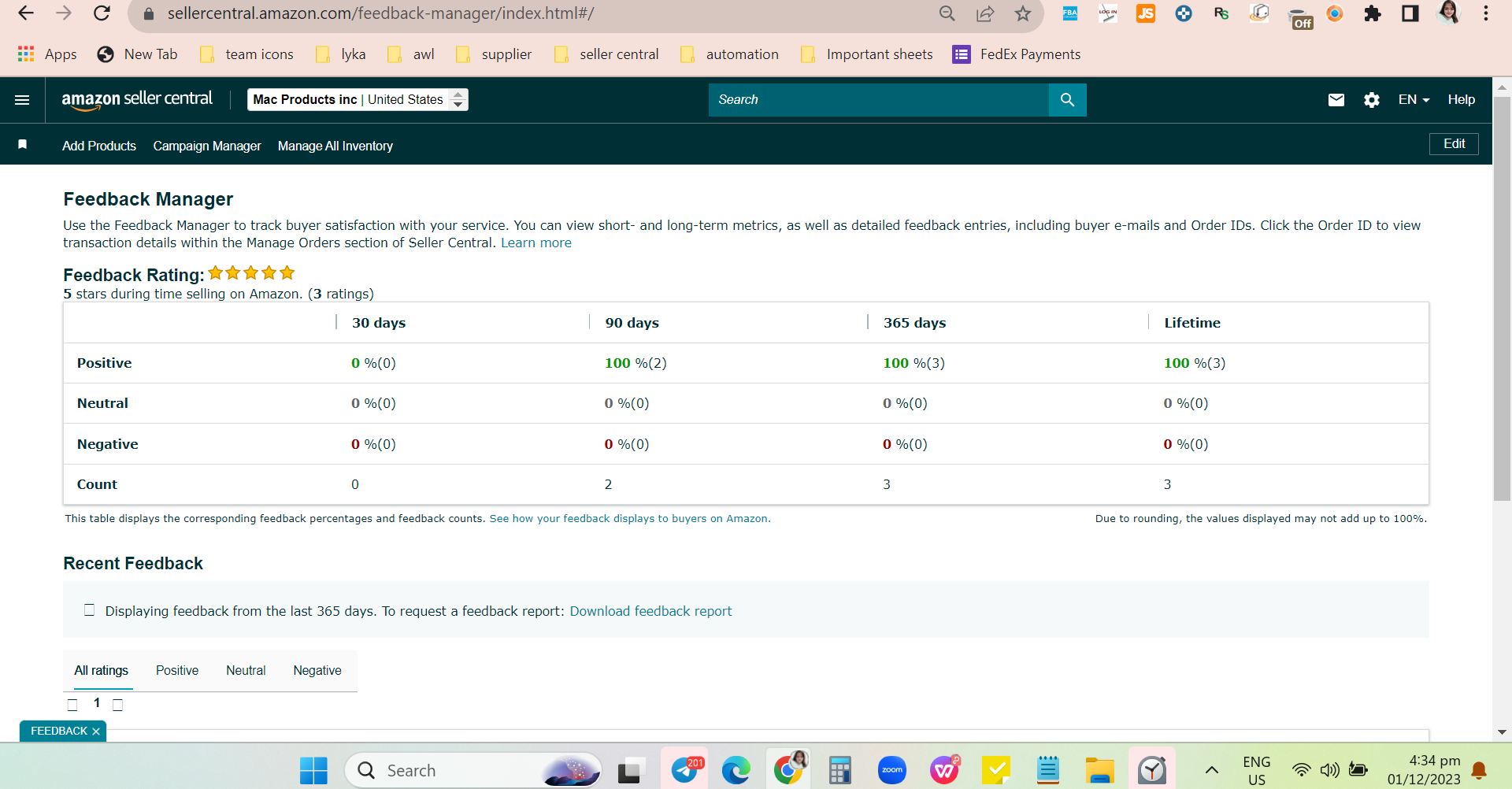The image size is (1512, 789).
Task: Click the scrollbar down arrow
Action: (x=1502, y=732)
